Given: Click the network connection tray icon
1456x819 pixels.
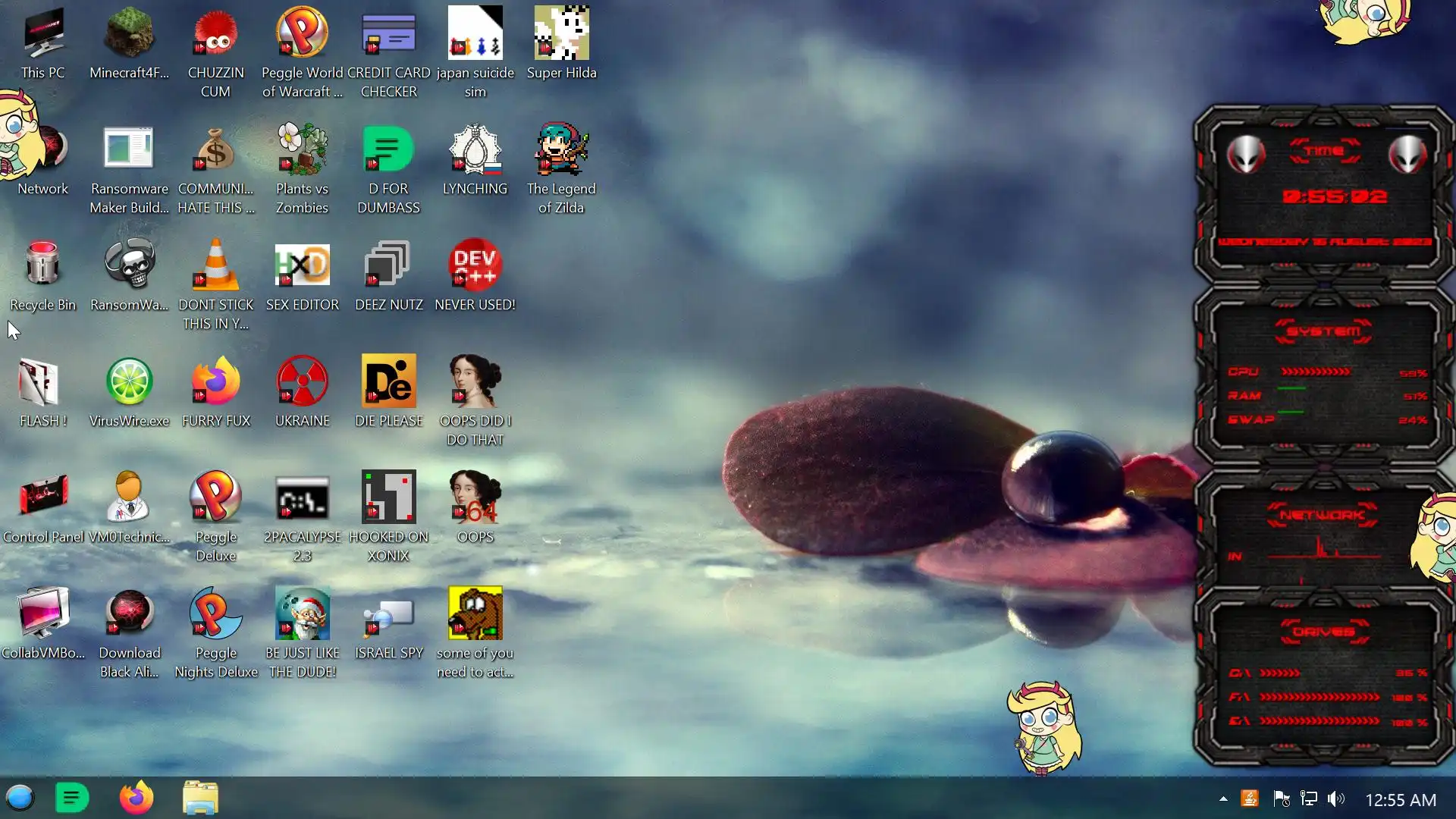Looking at the screenshot, I should 1309,799.
